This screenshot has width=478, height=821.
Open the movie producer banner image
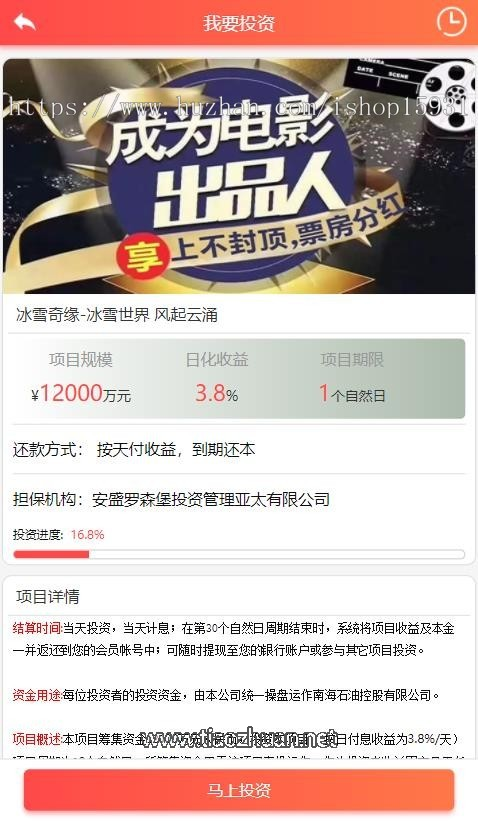pos(239,176)
